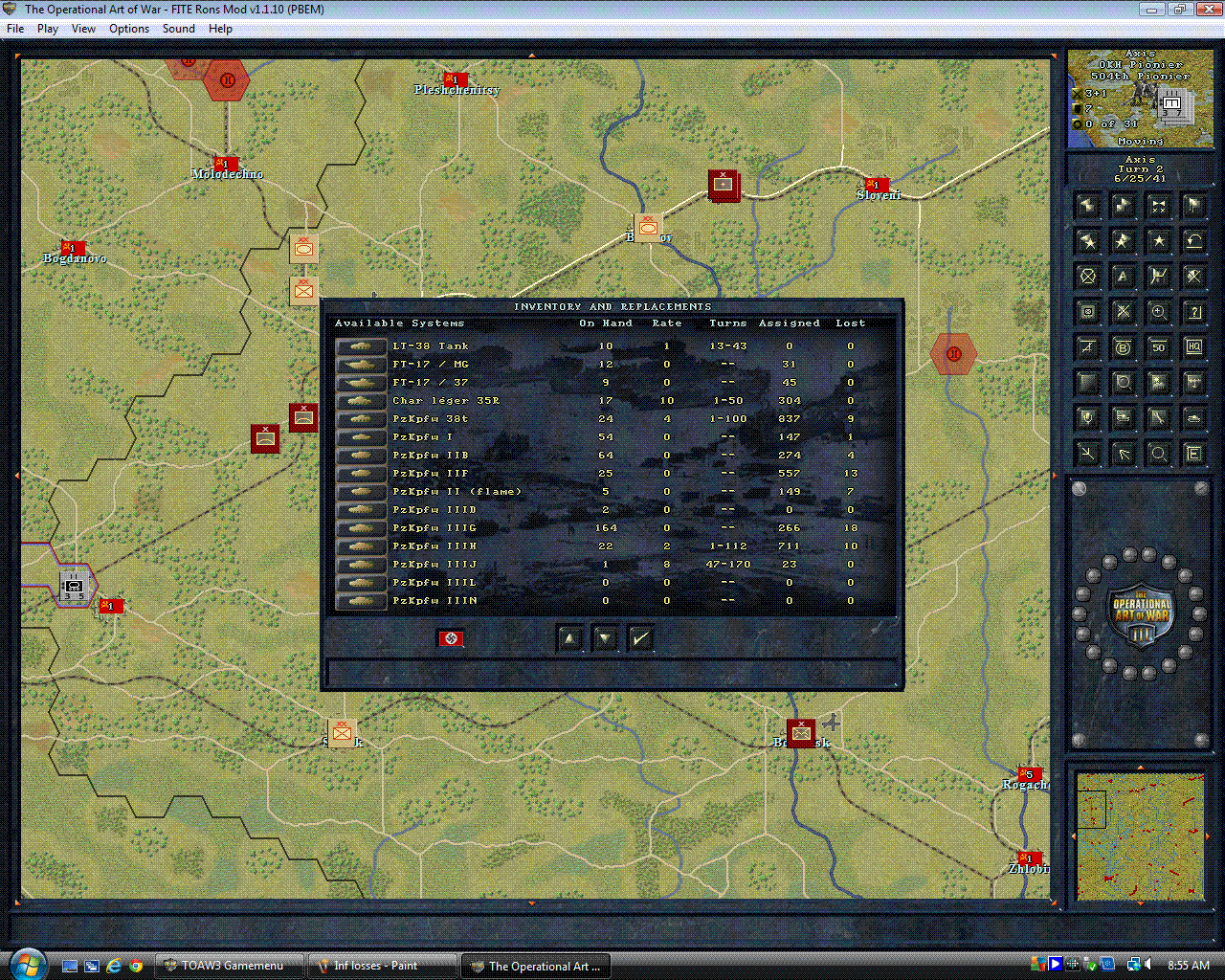Click the minimap in the bottom right corner
Viewport: 1225px width, 980px height.
(x=1140, y=835)
